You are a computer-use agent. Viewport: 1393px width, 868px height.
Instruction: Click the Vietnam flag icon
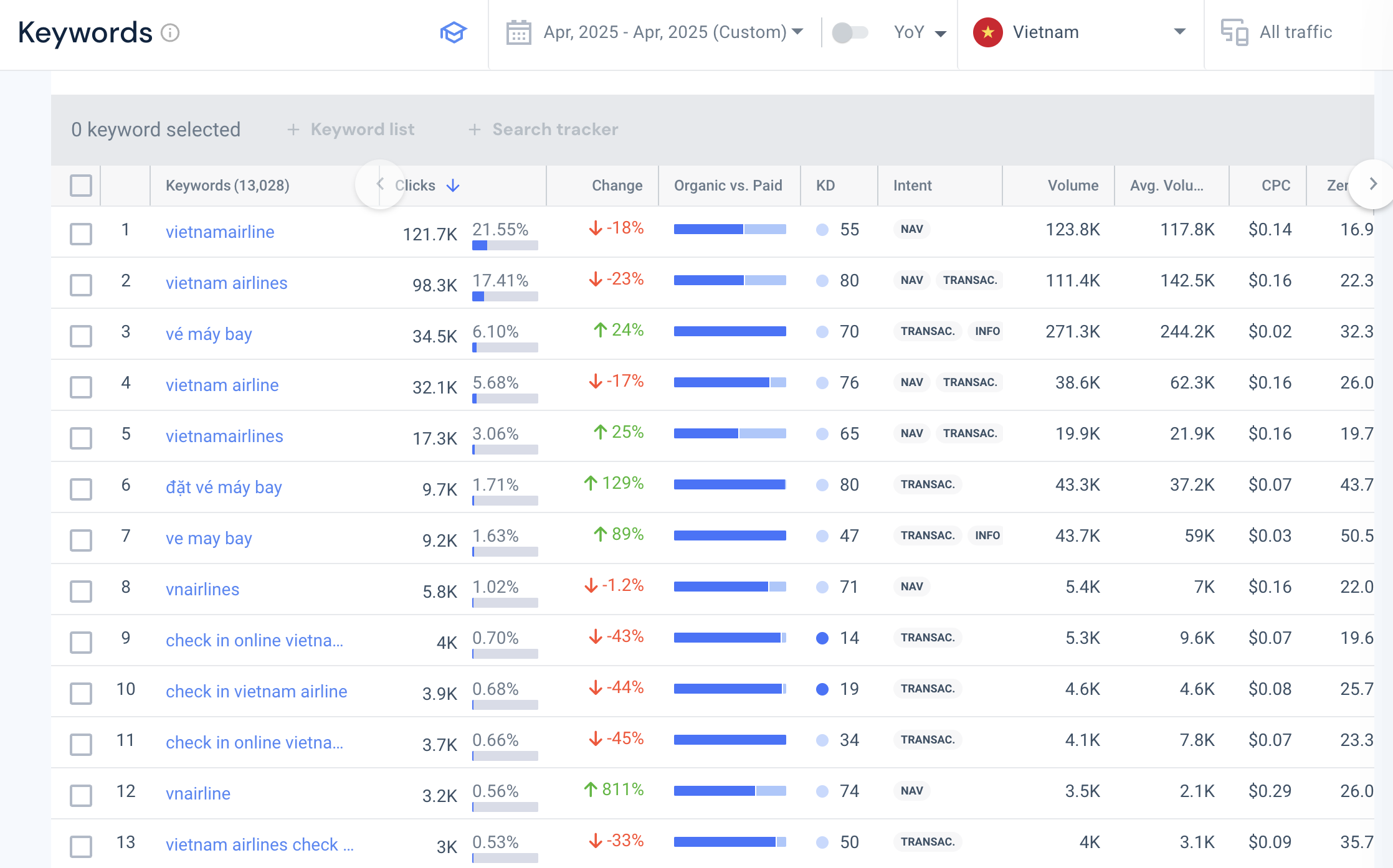click(x=988, y=32)
